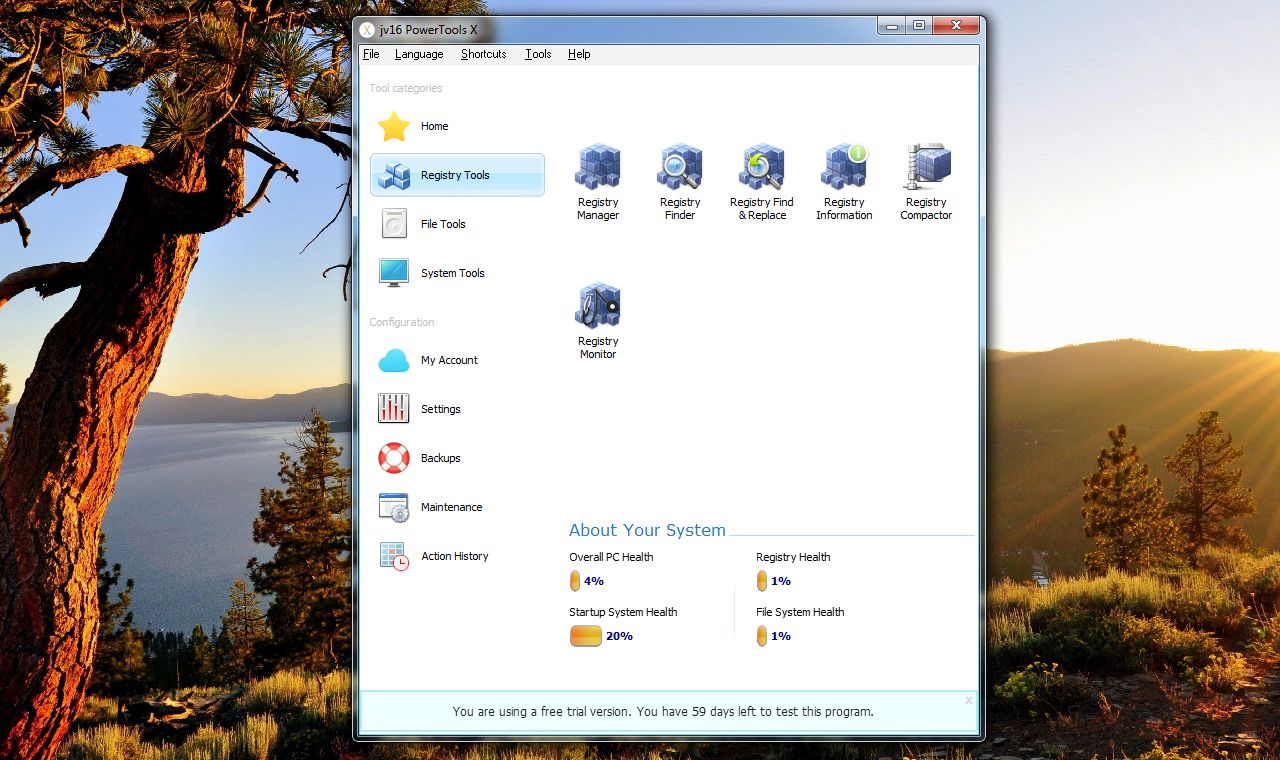Click the My Account cloud icon
The height and width of the screenshot is (760, 1280).
[x=394, y=360]
